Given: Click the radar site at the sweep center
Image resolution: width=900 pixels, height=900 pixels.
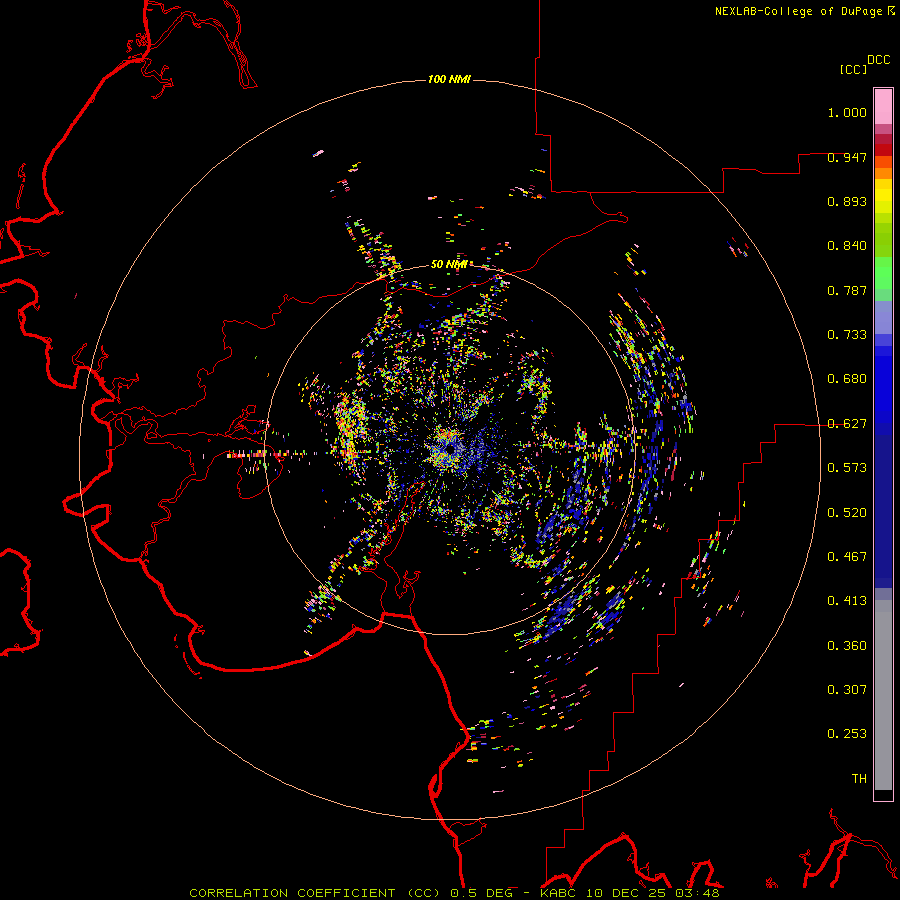Looking at the screenshot, I should coord(451,449).
